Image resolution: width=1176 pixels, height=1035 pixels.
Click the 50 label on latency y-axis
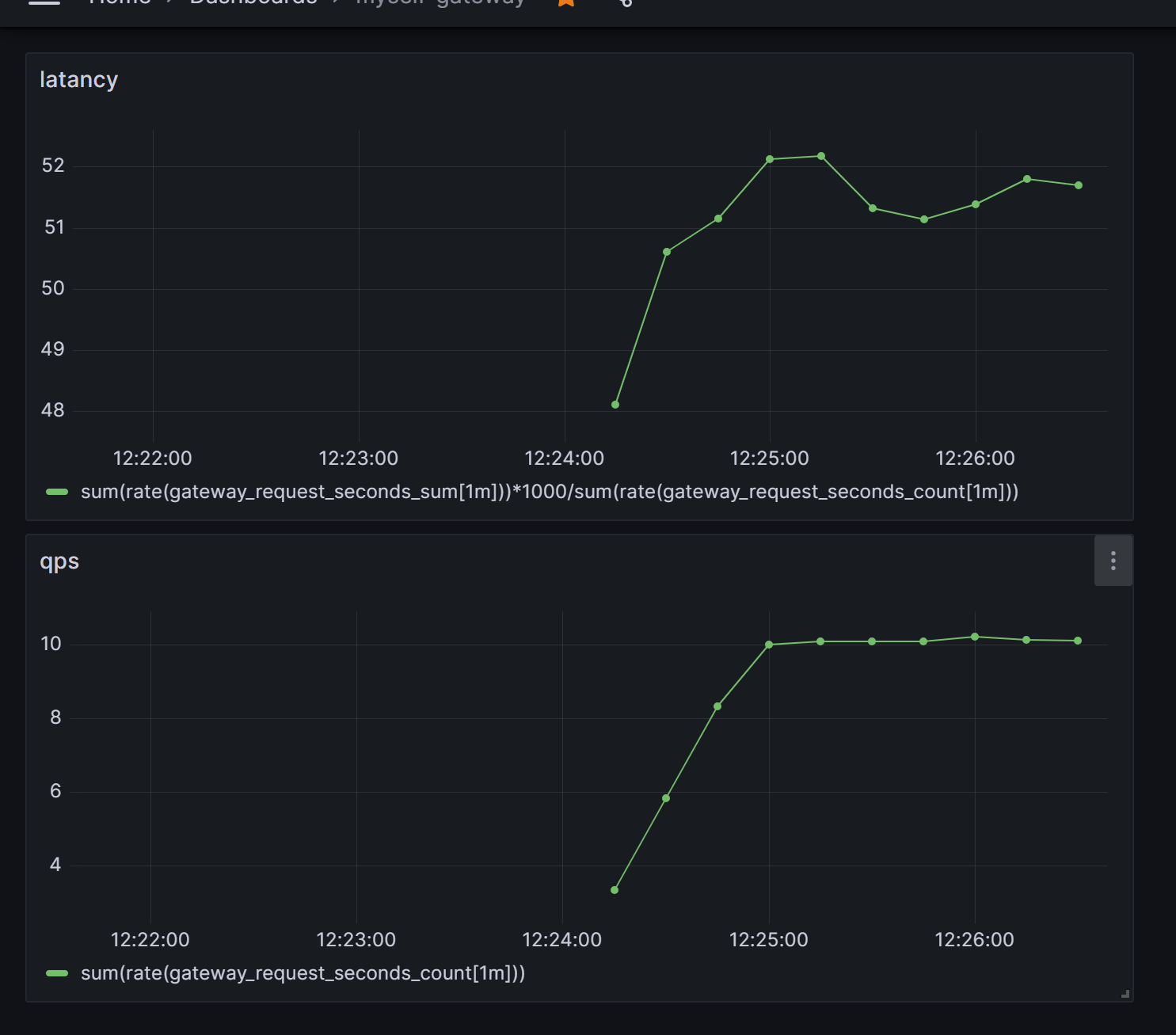coord(53,288)
